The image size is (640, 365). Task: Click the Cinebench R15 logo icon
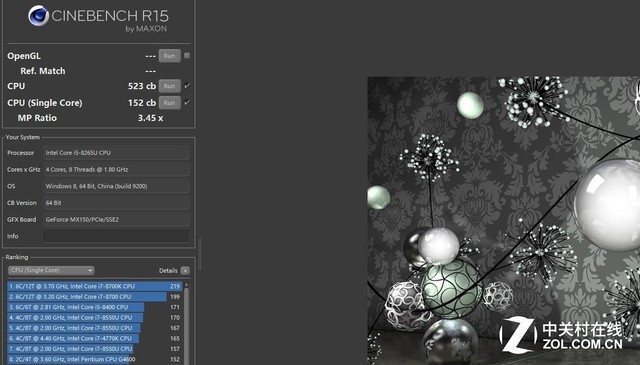[39, 16]
